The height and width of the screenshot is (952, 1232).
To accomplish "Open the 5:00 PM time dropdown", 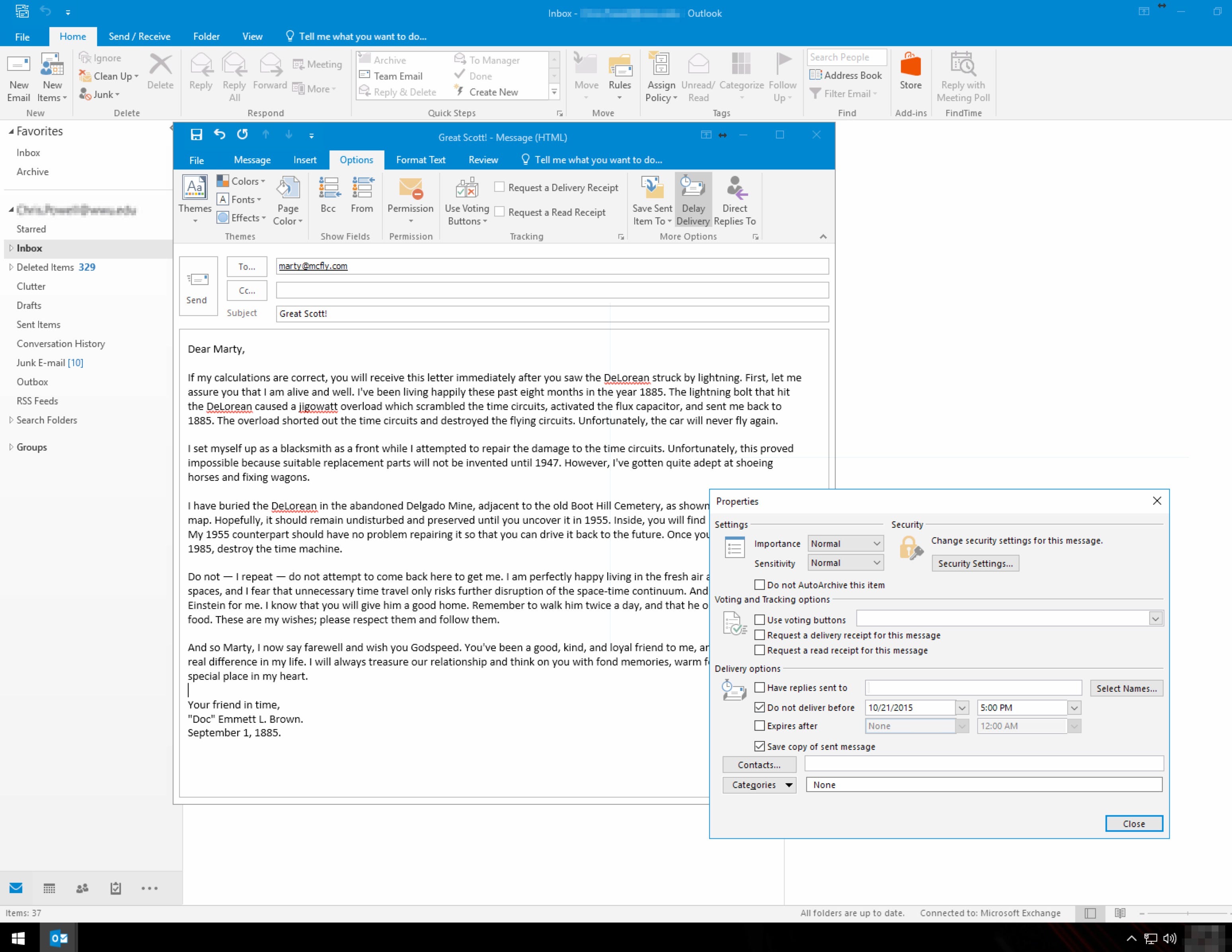I will (x=1074, y=708).
